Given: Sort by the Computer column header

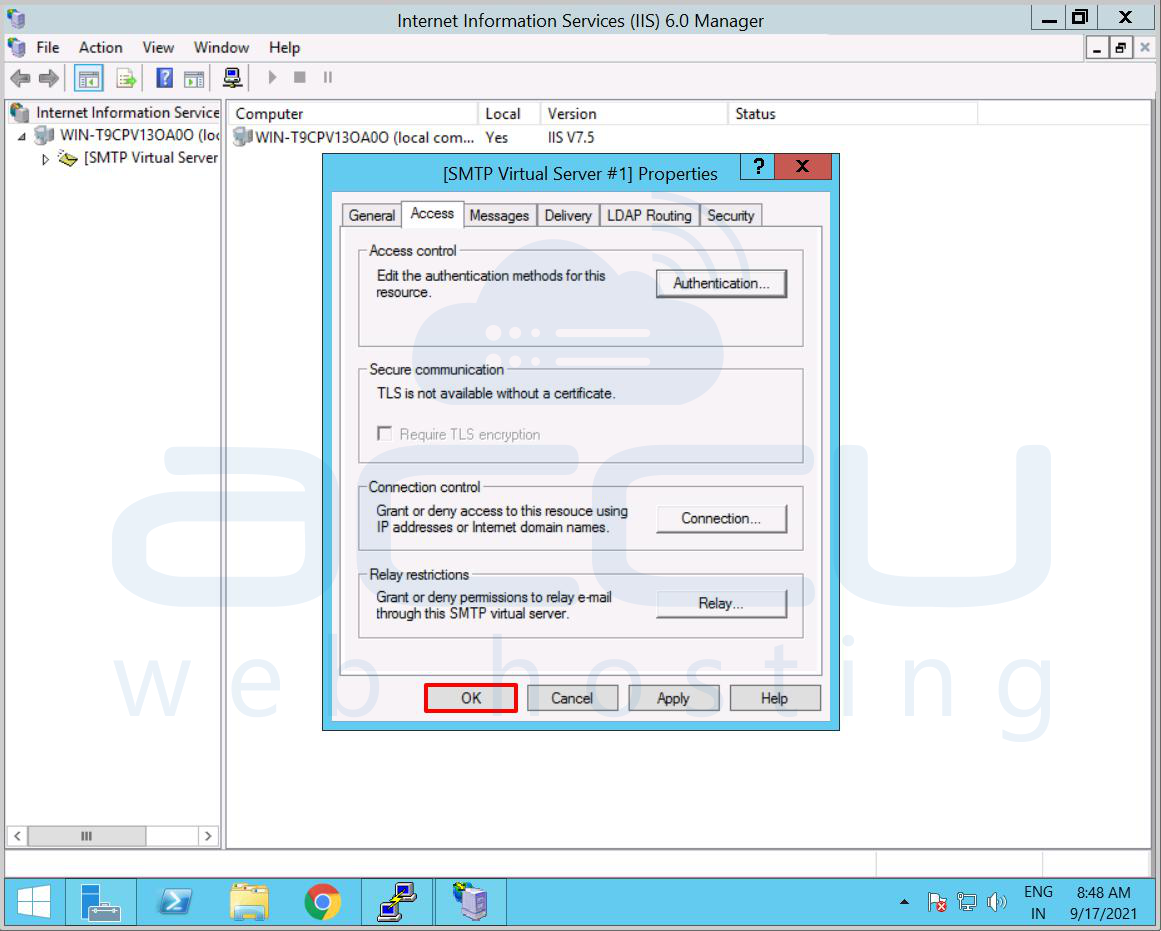Looking at the screenshot, I should pyautogui.click(x=352, y=113).
